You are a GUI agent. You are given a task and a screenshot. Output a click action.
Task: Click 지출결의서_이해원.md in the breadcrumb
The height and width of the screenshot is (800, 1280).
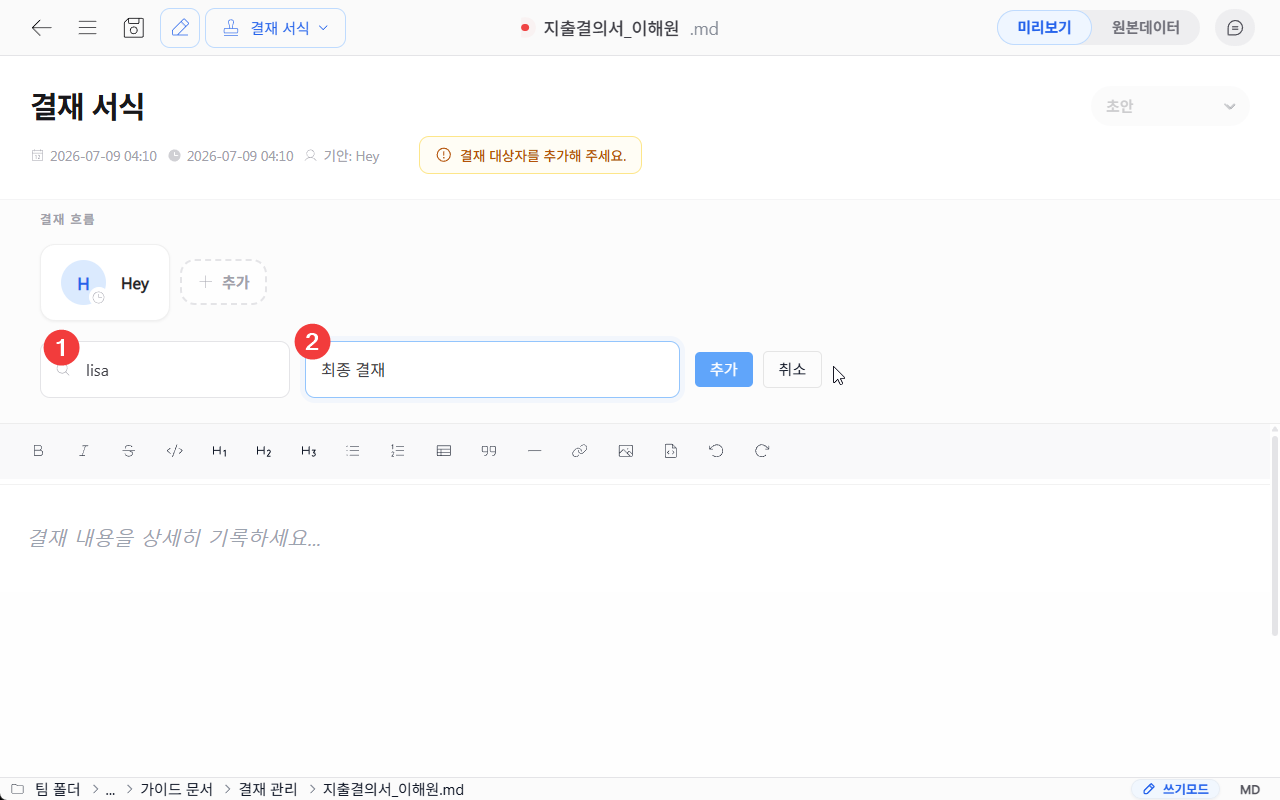(x=393, y=789)
